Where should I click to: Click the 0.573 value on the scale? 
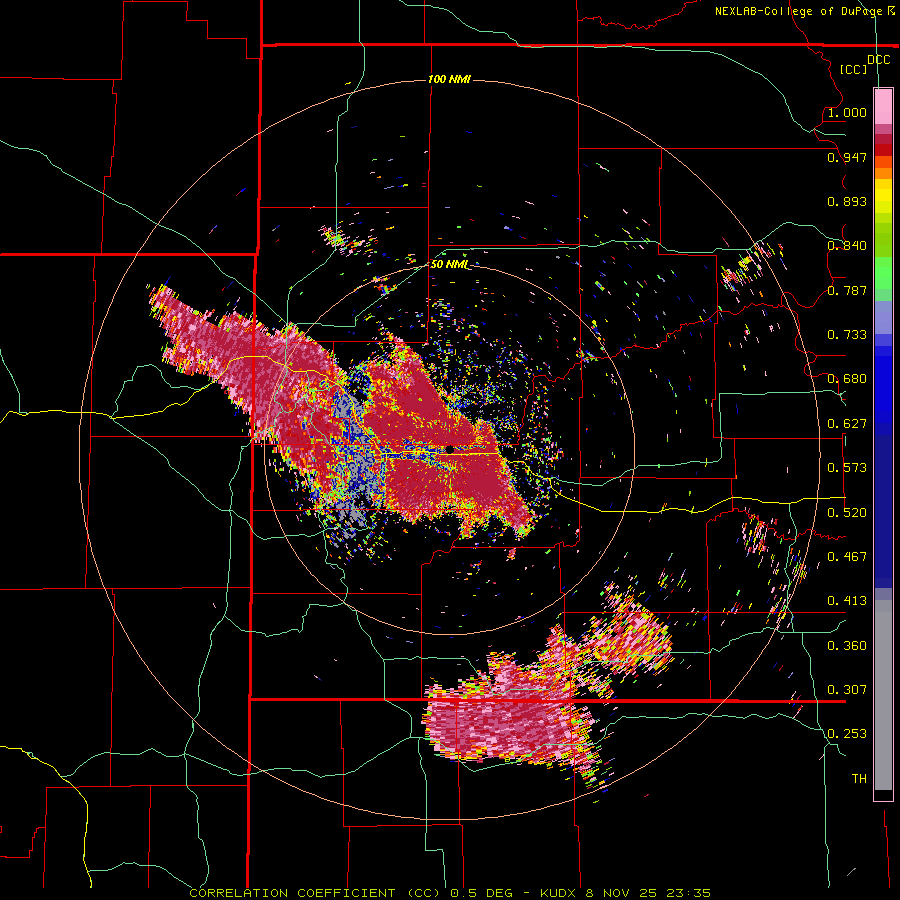point(847,468)
